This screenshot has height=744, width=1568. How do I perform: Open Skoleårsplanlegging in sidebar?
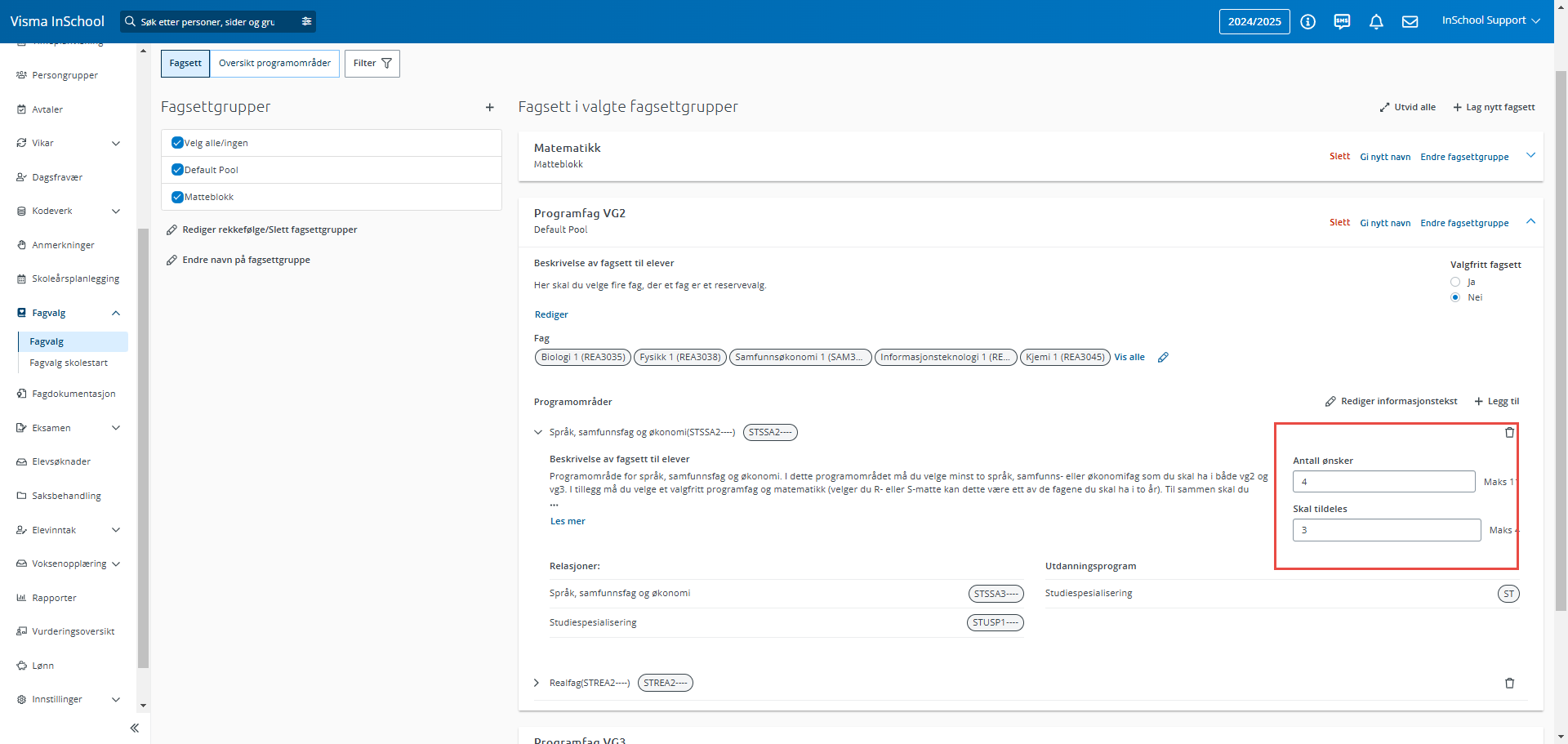pyautogui.click(x=75, y=278)
